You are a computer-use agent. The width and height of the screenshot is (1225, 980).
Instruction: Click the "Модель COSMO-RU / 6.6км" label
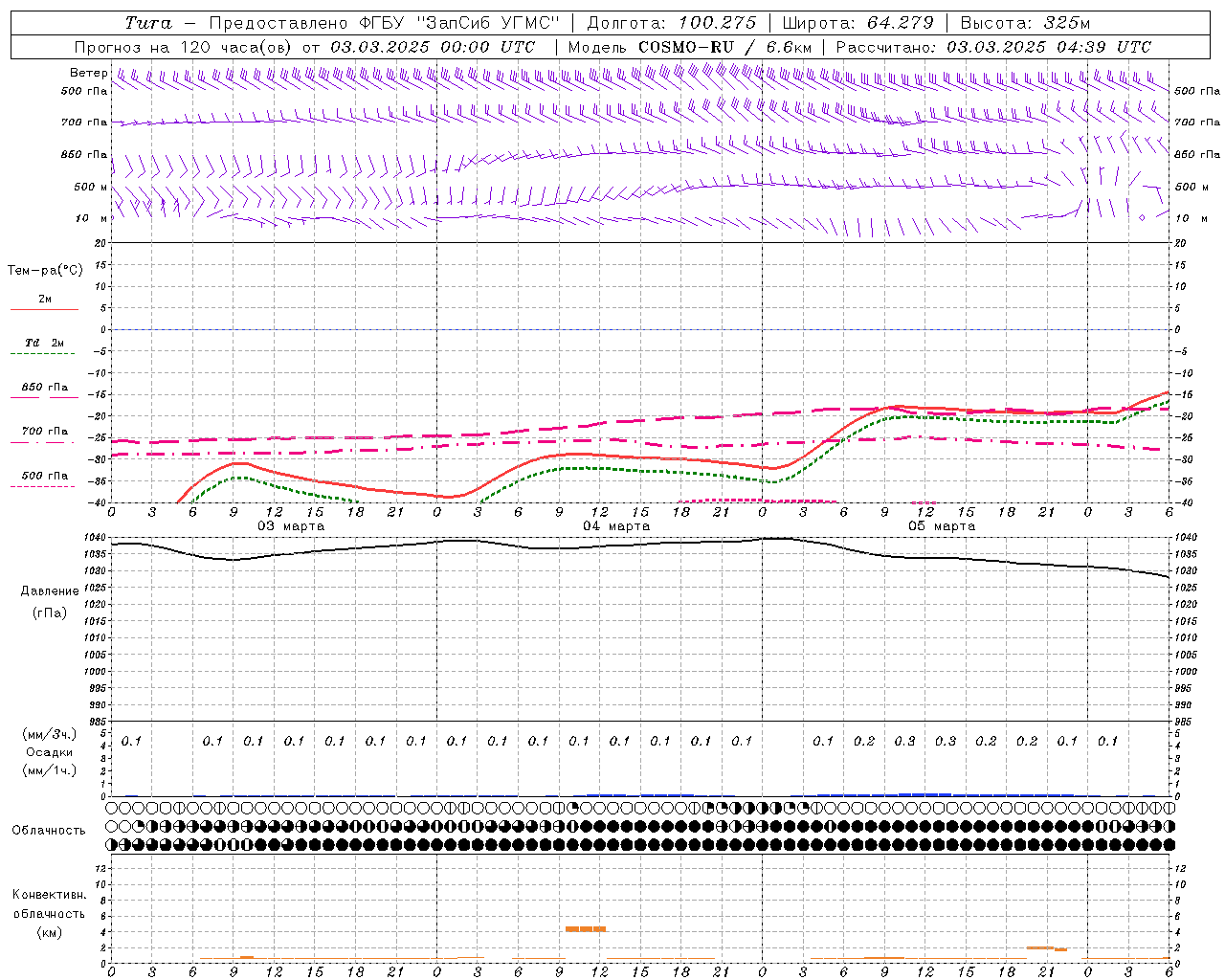690,47
